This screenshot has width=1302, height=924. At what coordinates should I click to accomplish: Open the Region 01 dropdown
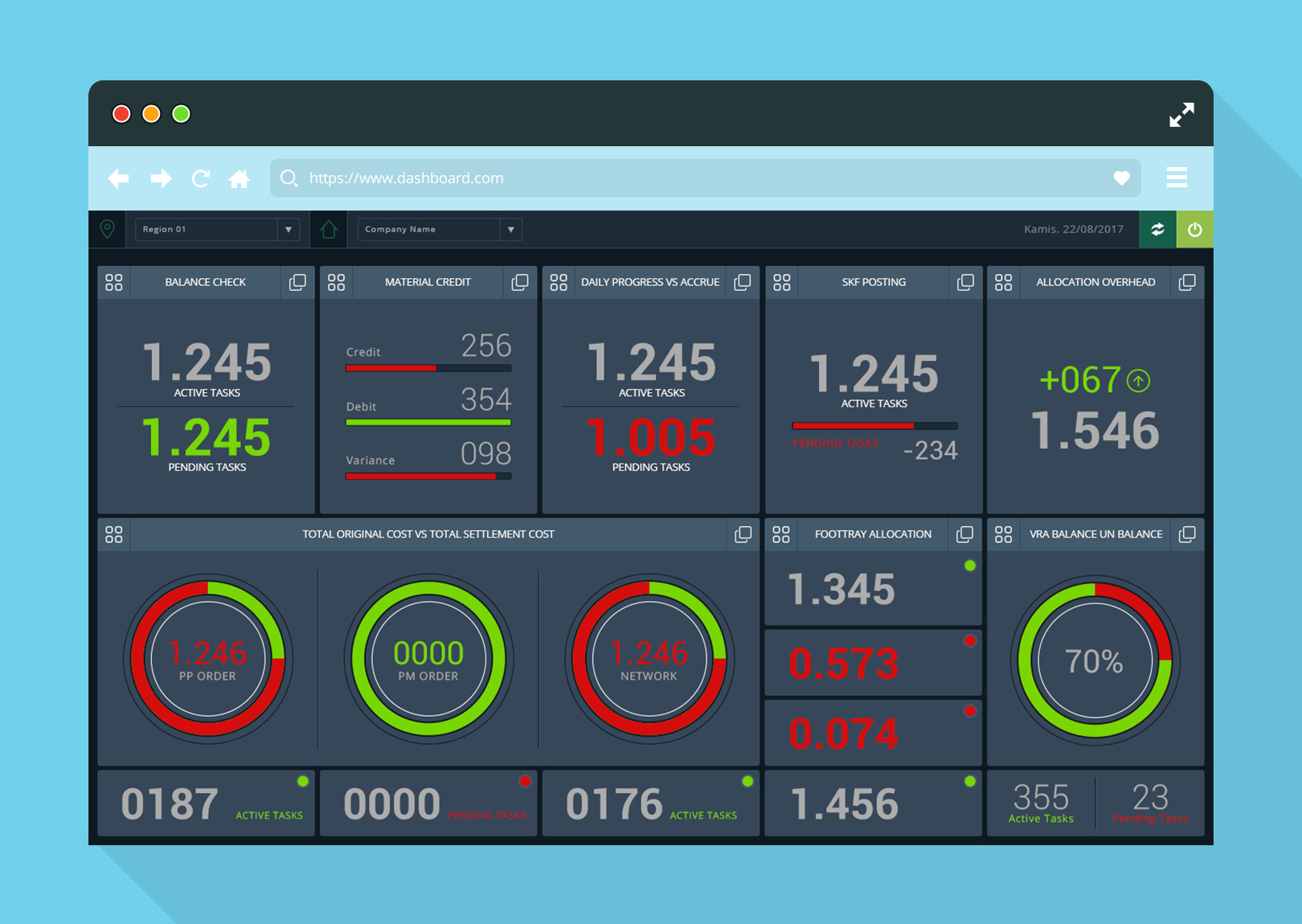(289, 229)
